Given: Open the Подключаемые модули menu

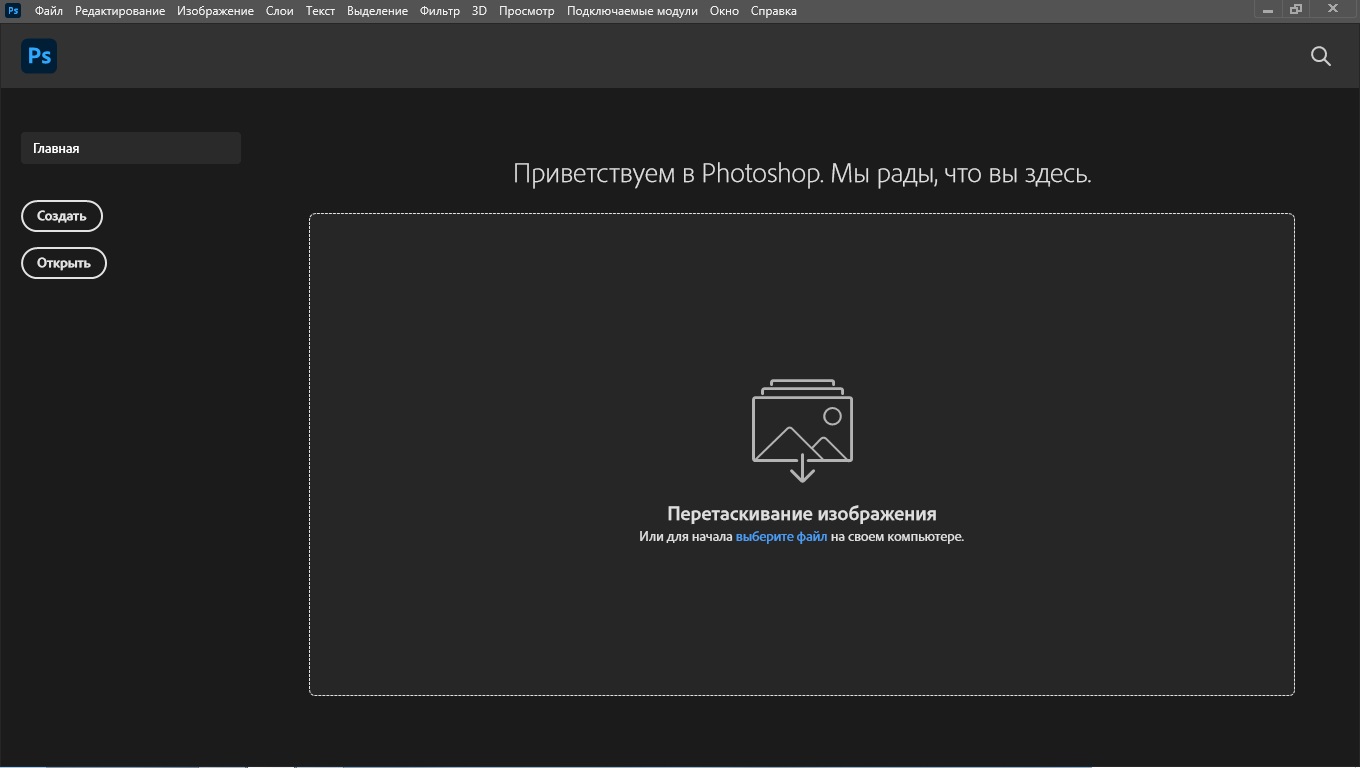Looking at the screenshot, I should click(632, 11).
